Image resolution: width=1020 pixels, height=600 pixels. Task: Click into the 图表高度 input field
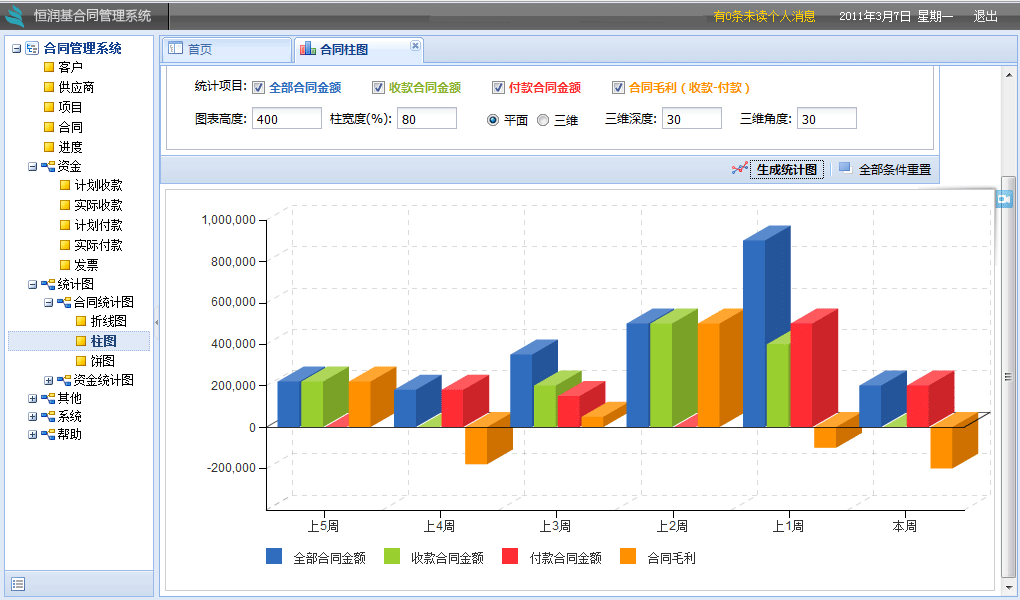(x=284, y=119)
